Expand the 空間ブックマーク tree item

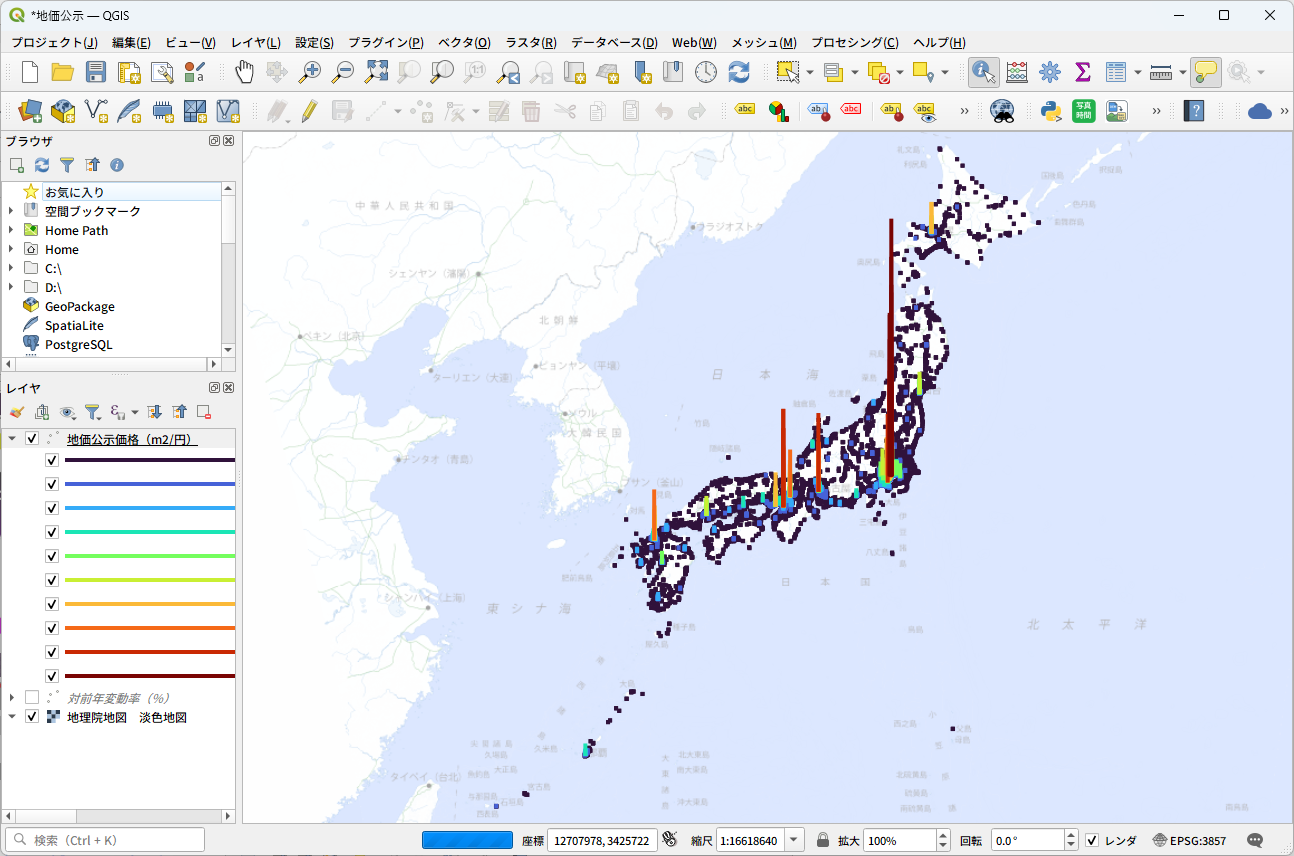coord(11,211)
